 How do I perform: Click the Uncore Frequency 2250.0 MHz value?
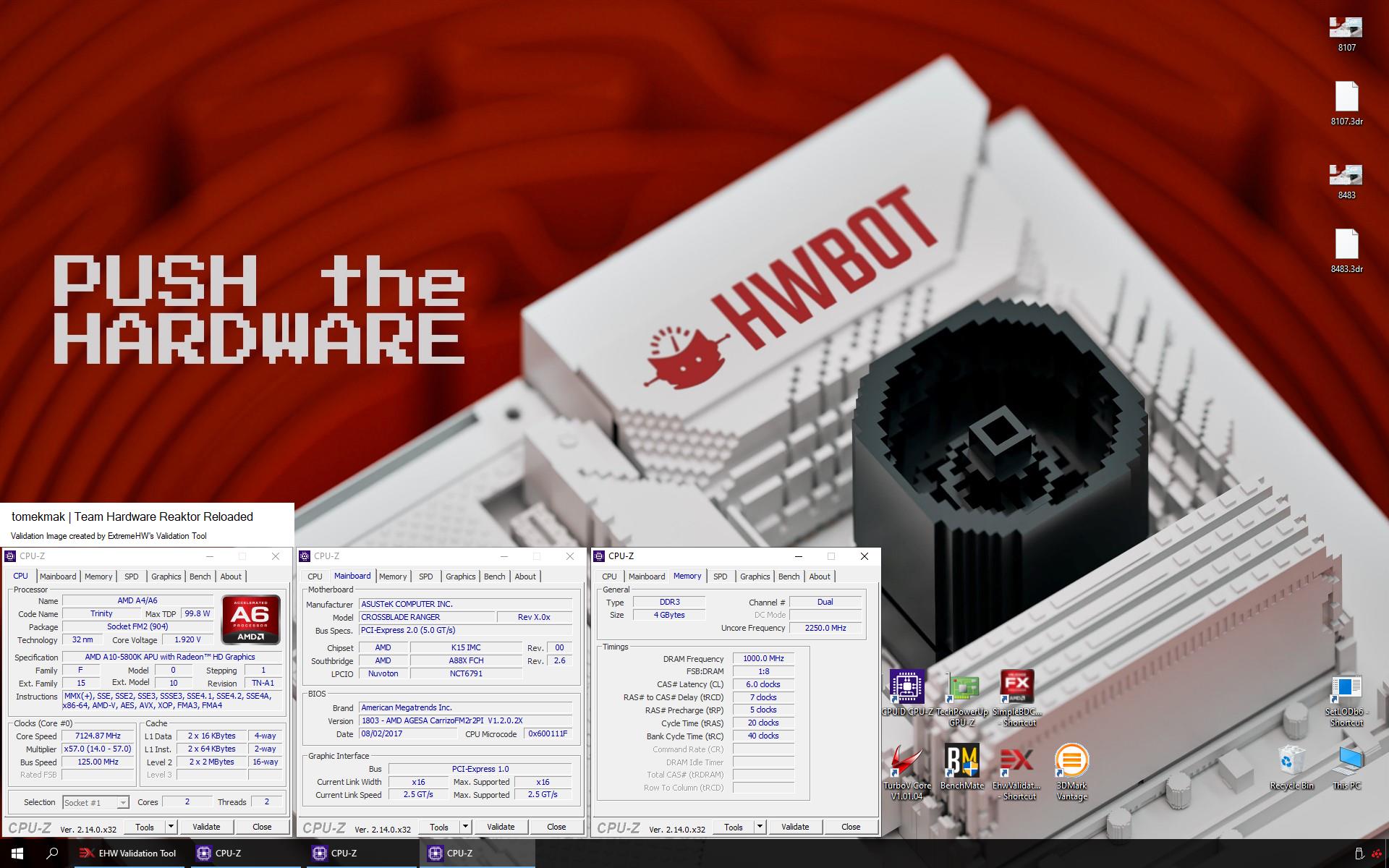click(x=825, y=628)
